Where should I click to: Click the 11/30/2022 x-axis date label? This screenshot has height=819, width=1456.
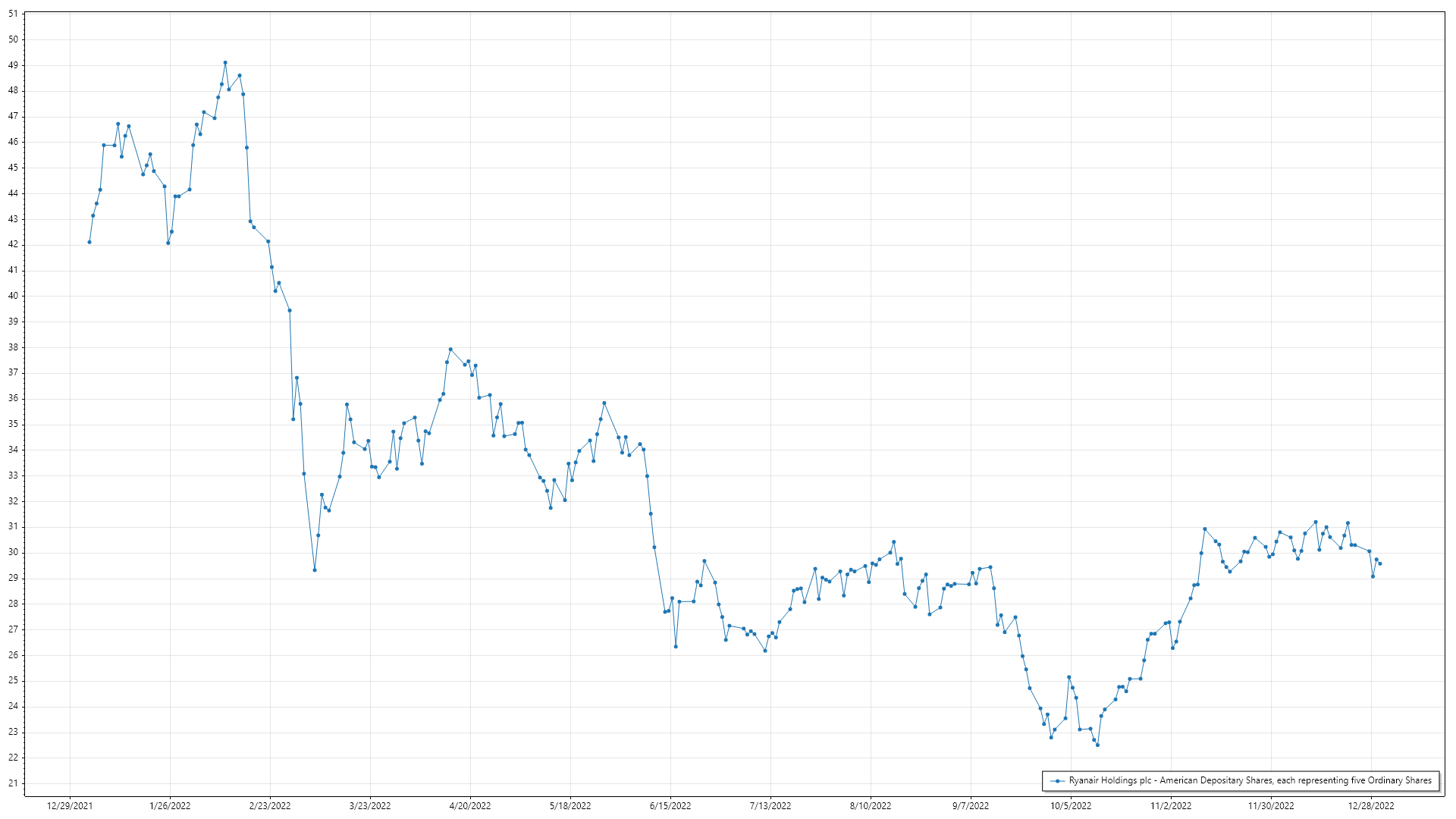pyautogui.click(x=1271, y=805)
